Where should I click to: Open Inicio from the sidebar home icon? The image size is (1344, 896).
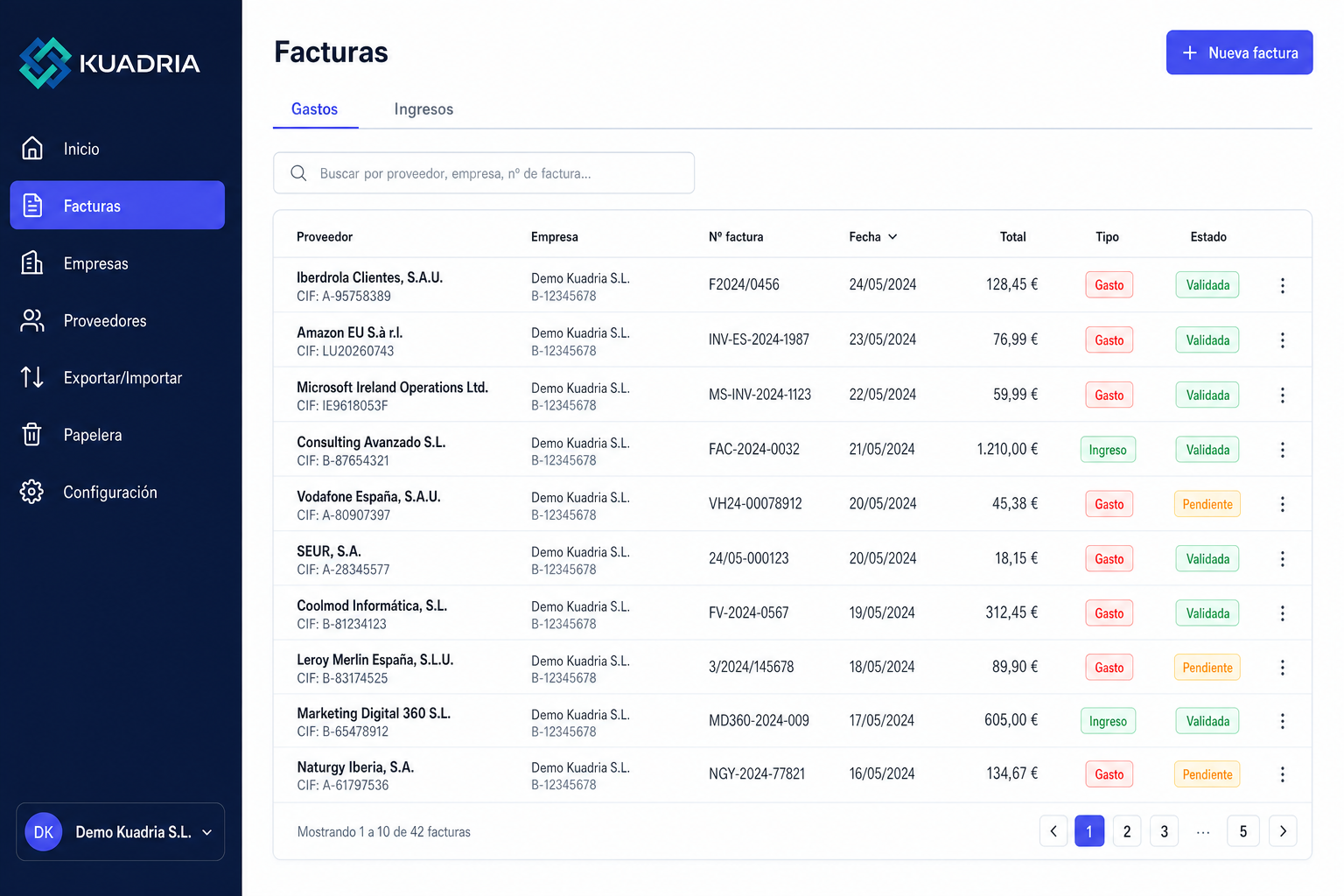tap(32, 149)
